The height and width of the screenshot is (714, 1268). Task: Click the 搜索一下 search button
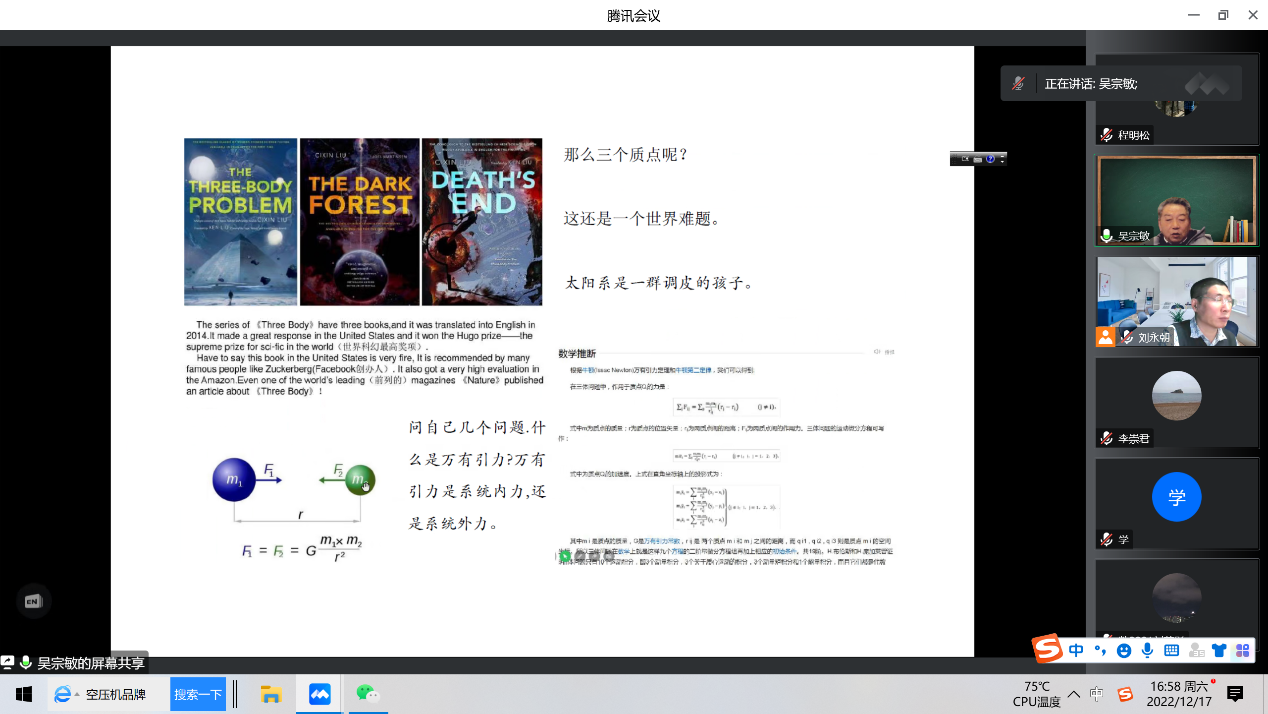[198, 694]
